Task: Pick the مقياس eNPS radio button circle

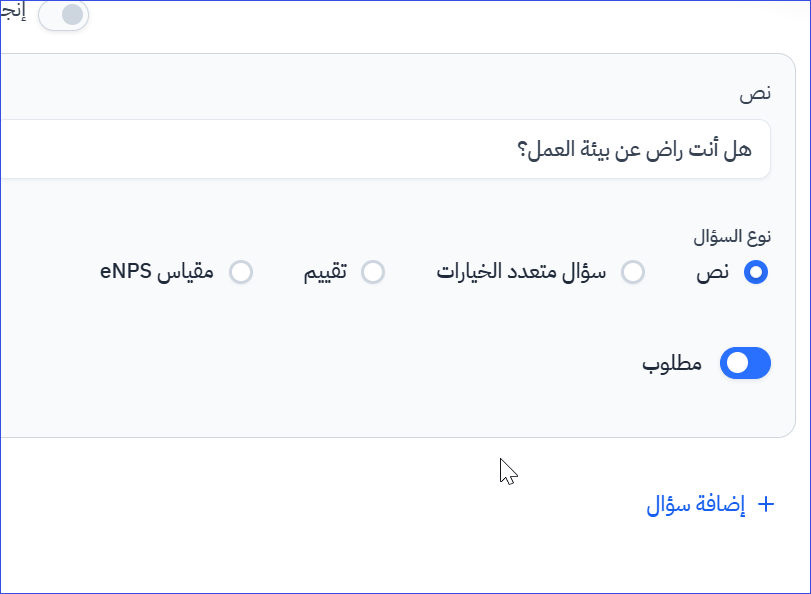Action: click(241, 272)
